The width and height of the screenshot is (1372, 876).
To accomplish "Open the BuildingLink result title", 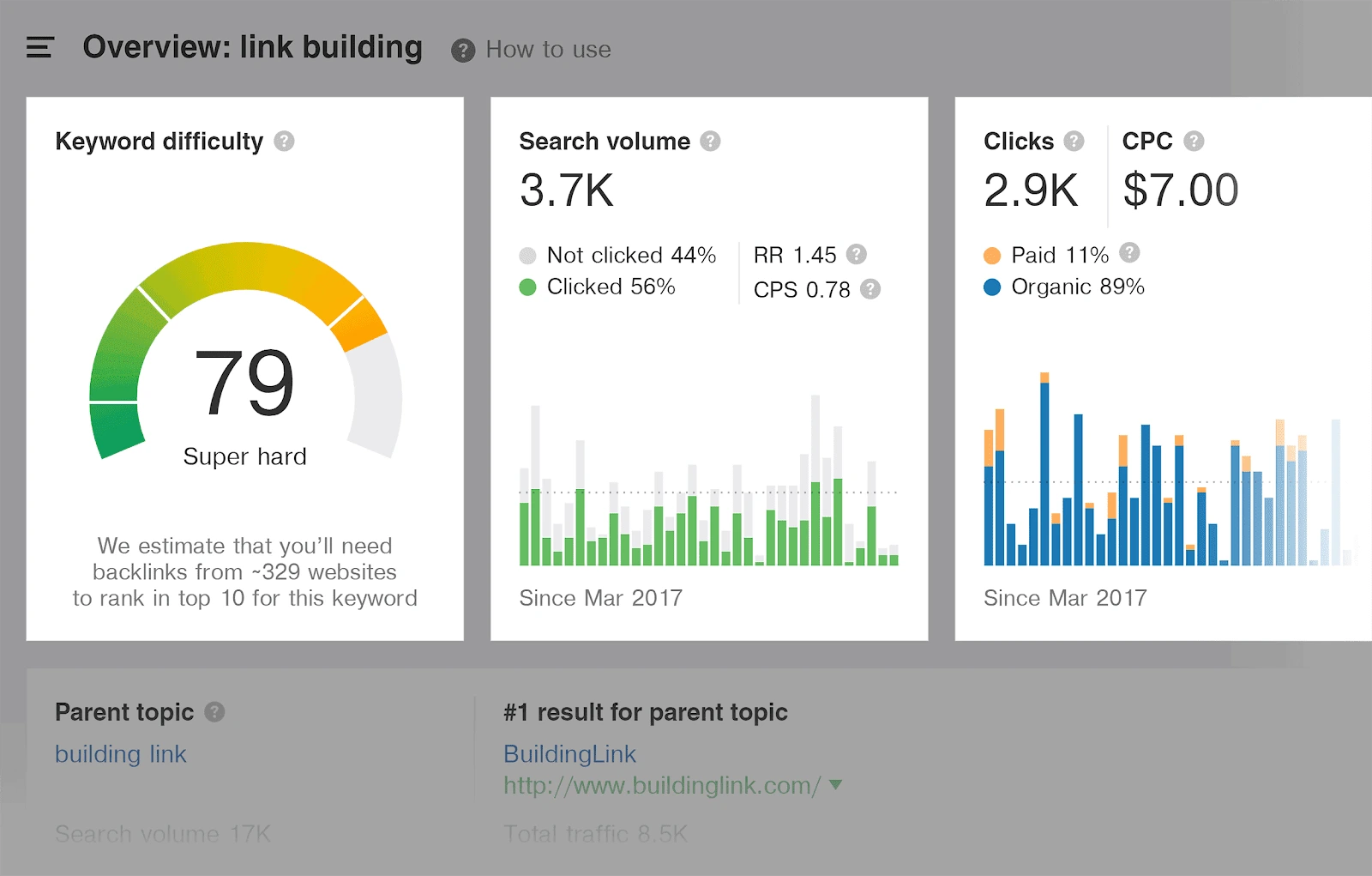I will pos(569,754).
